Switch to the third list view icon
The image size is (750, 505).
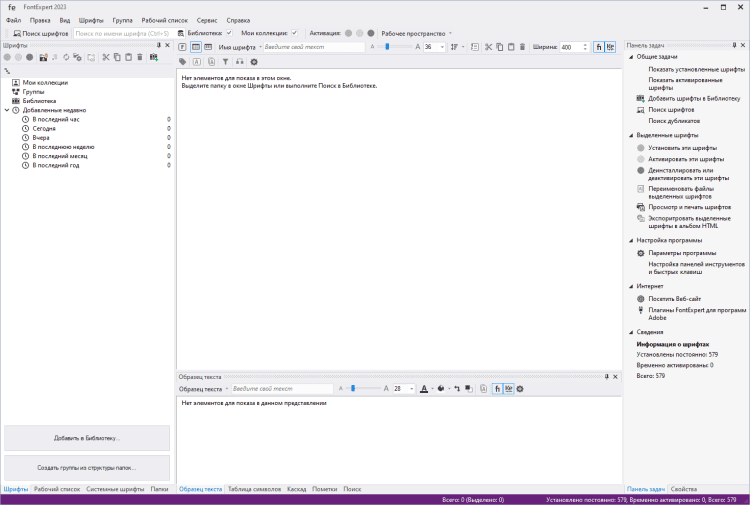(x=208, y=47)
